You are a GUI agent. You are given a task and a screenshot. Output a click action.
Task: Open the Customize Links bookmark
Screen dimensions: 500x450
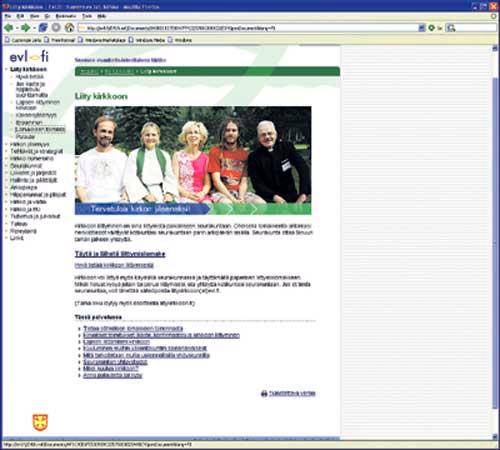point(23,40)
